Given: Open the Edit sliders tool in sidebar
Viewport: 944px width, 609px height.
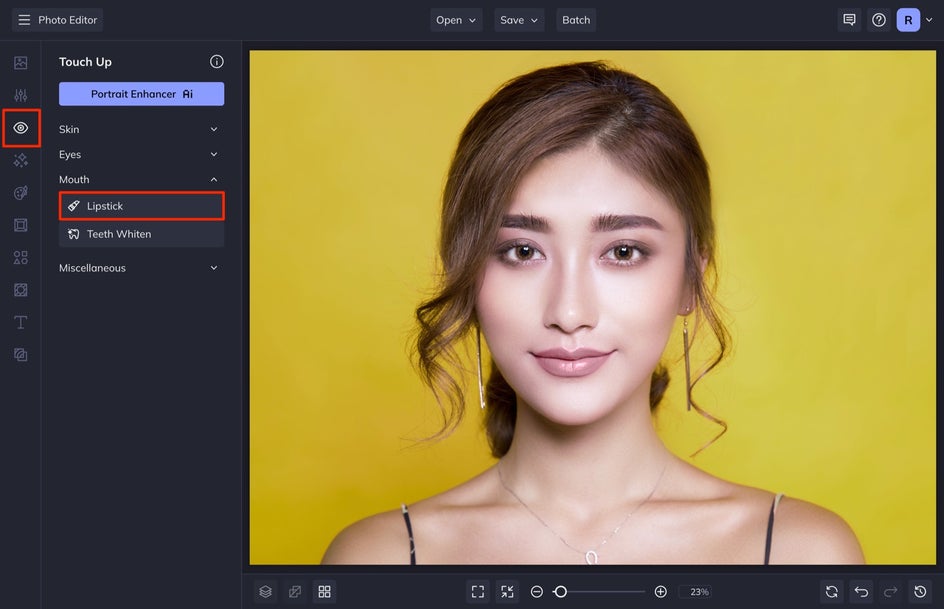Looking at the screenshot, I should (x=20, y=95).
